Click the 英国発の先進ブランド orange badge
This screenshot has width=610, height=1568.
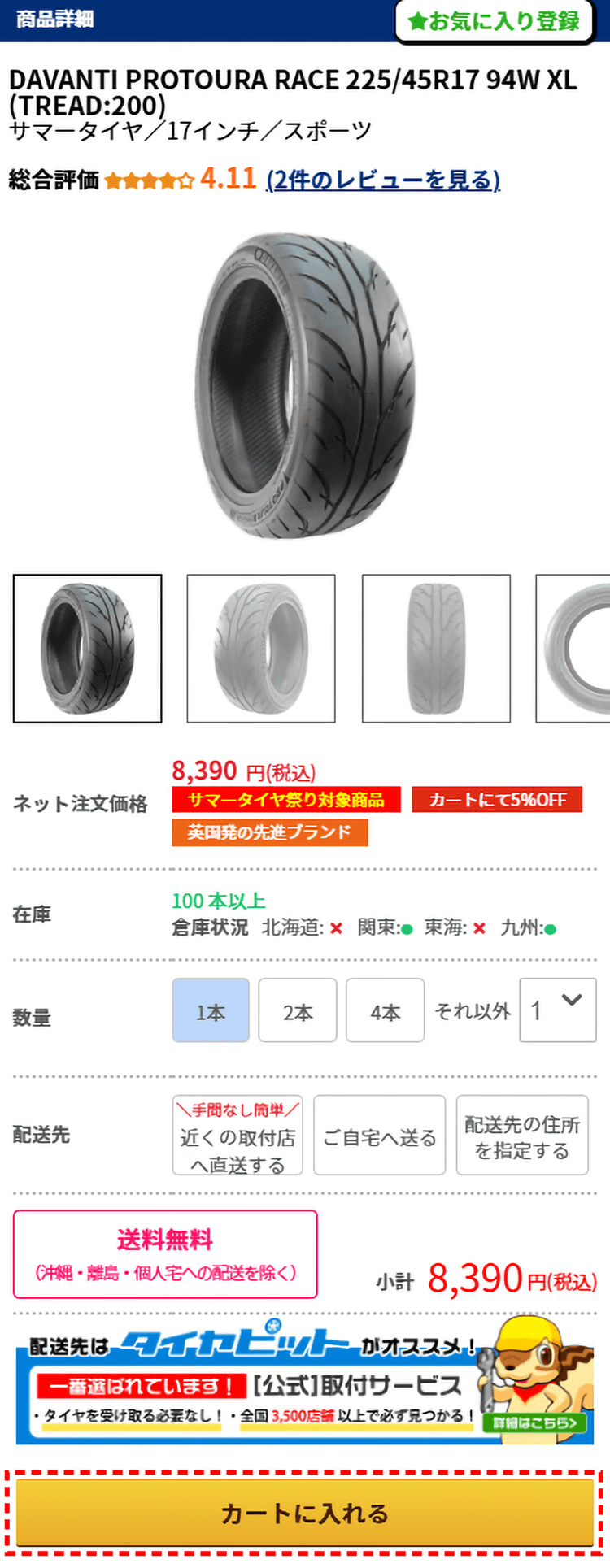tap(270, 832)
